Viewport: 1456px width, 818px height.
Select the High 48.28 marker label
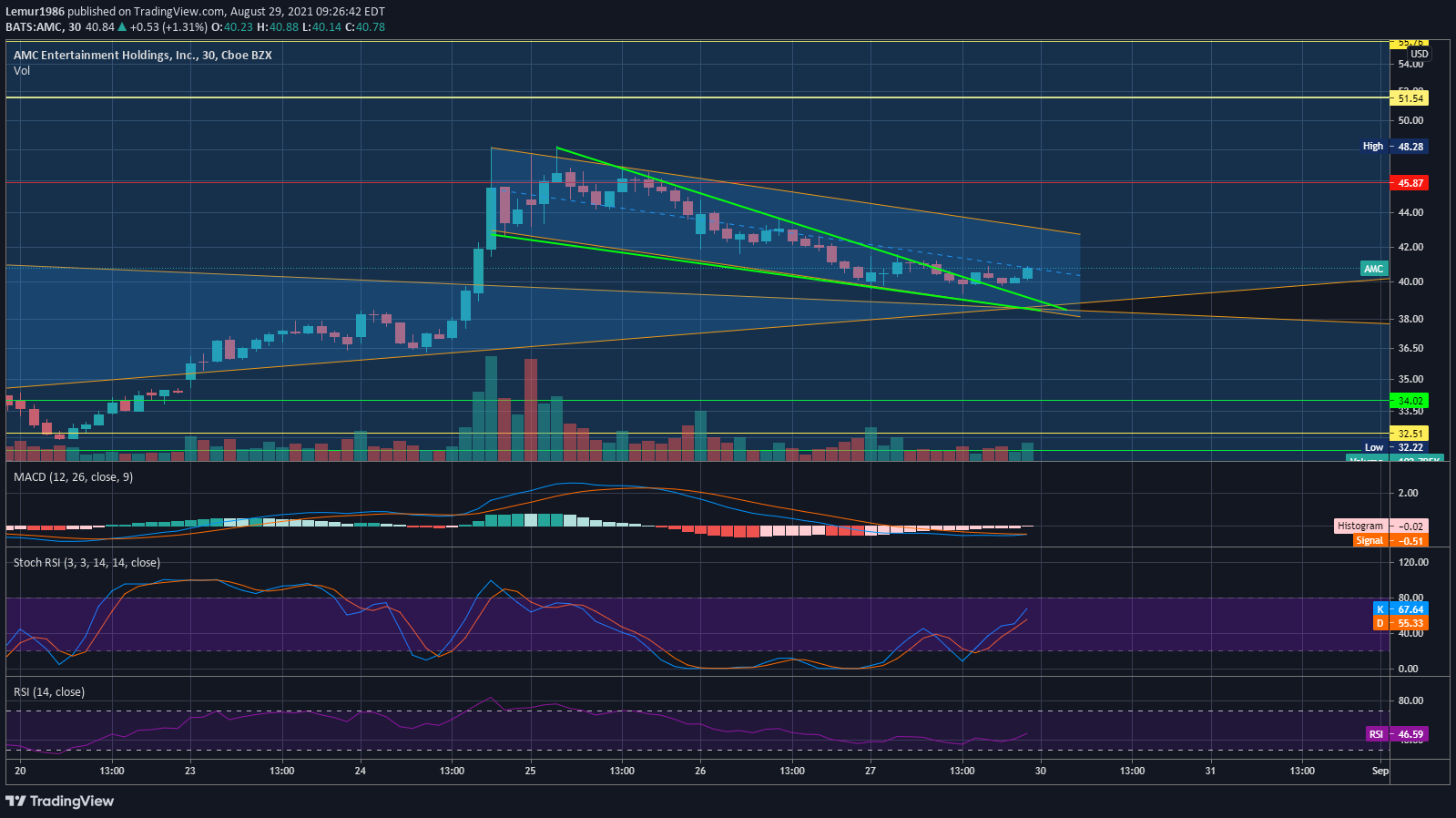click(1393, 147)
